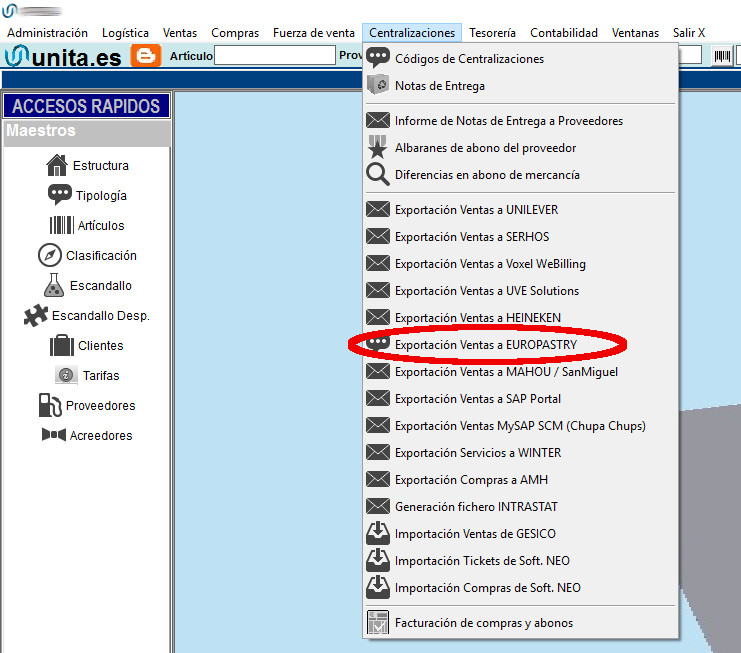
Task: Open the Contabilidad menu
Action: [x=564, y=33]
